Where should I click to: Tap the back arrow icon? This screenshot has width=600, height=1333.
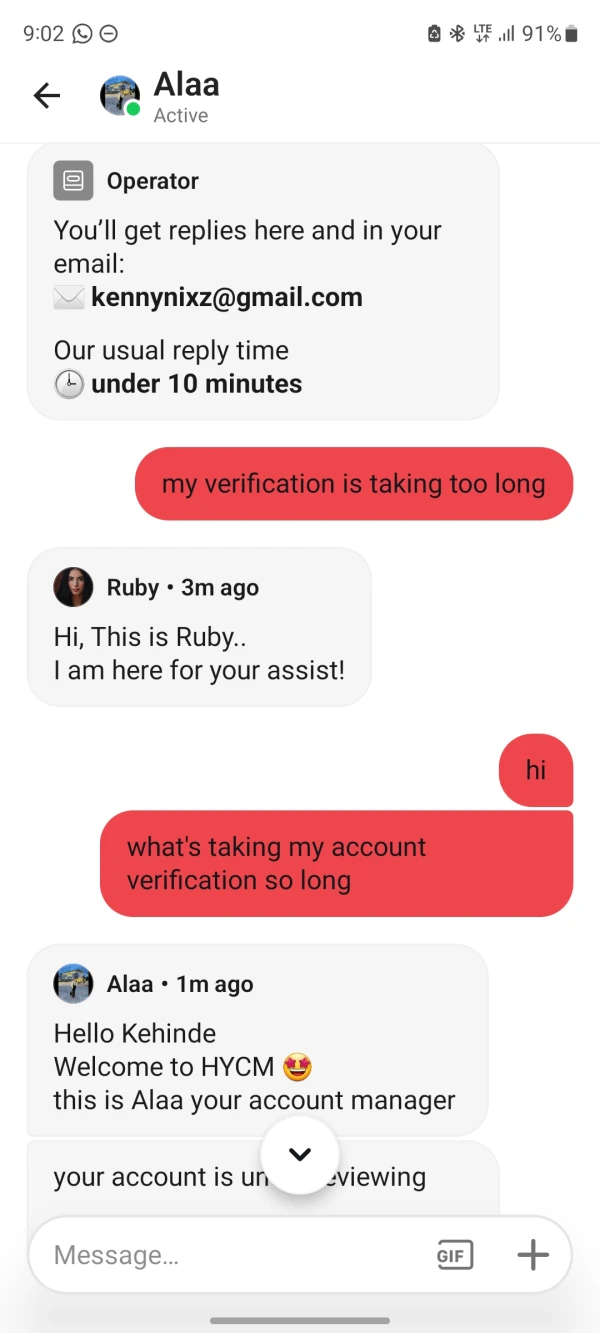tap(47, 95)
